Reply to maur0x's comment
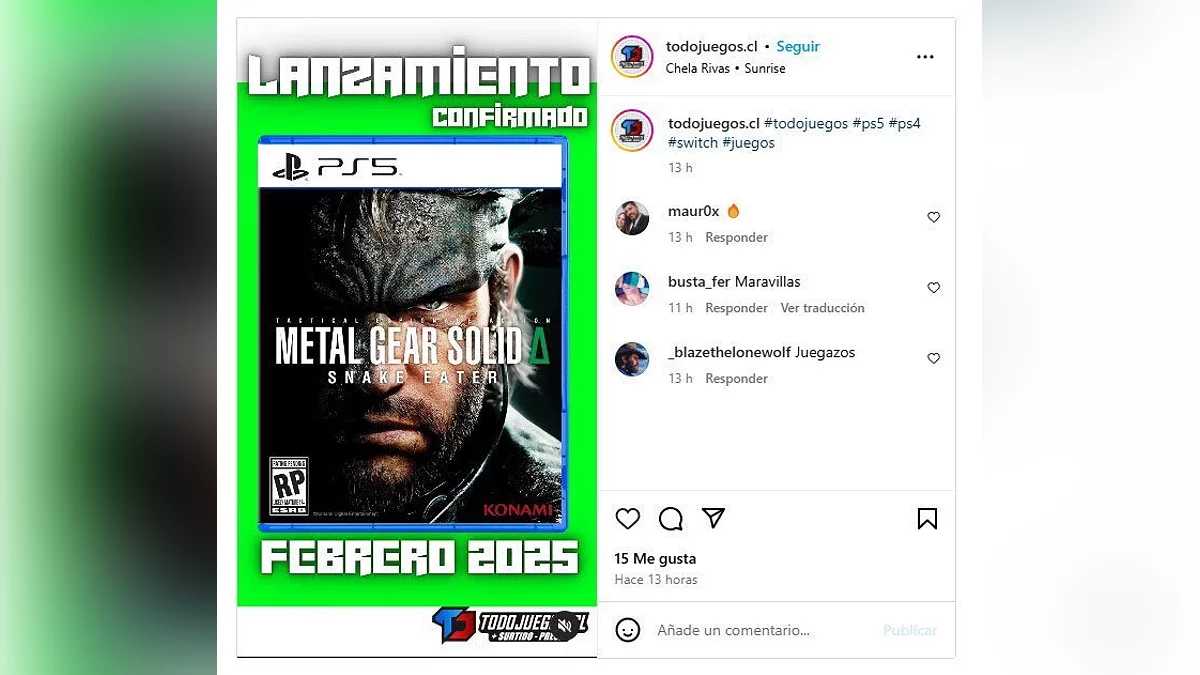Screen dimensions: 1200x675 (736, 237)
